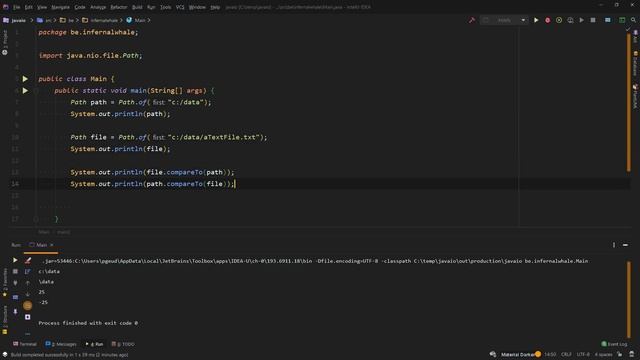Click the profiler run icon in the toolbar

tap(570, 20)
